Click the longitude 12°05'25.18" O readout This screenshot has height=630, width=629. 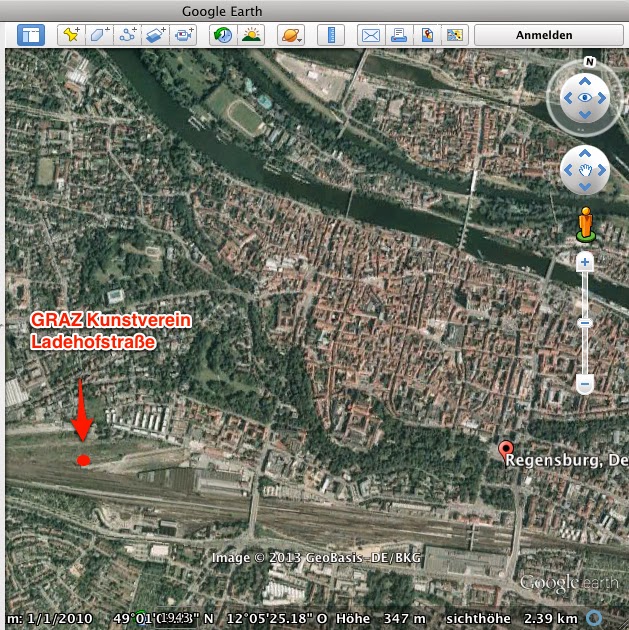pos(277,618)
